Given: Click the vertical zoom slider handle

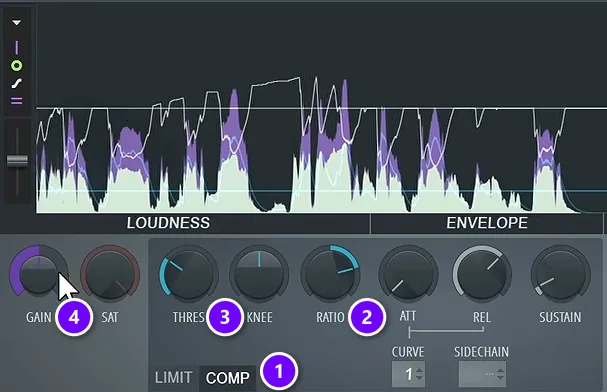Looking at the screenshot, I should click(x=17, y=160).
